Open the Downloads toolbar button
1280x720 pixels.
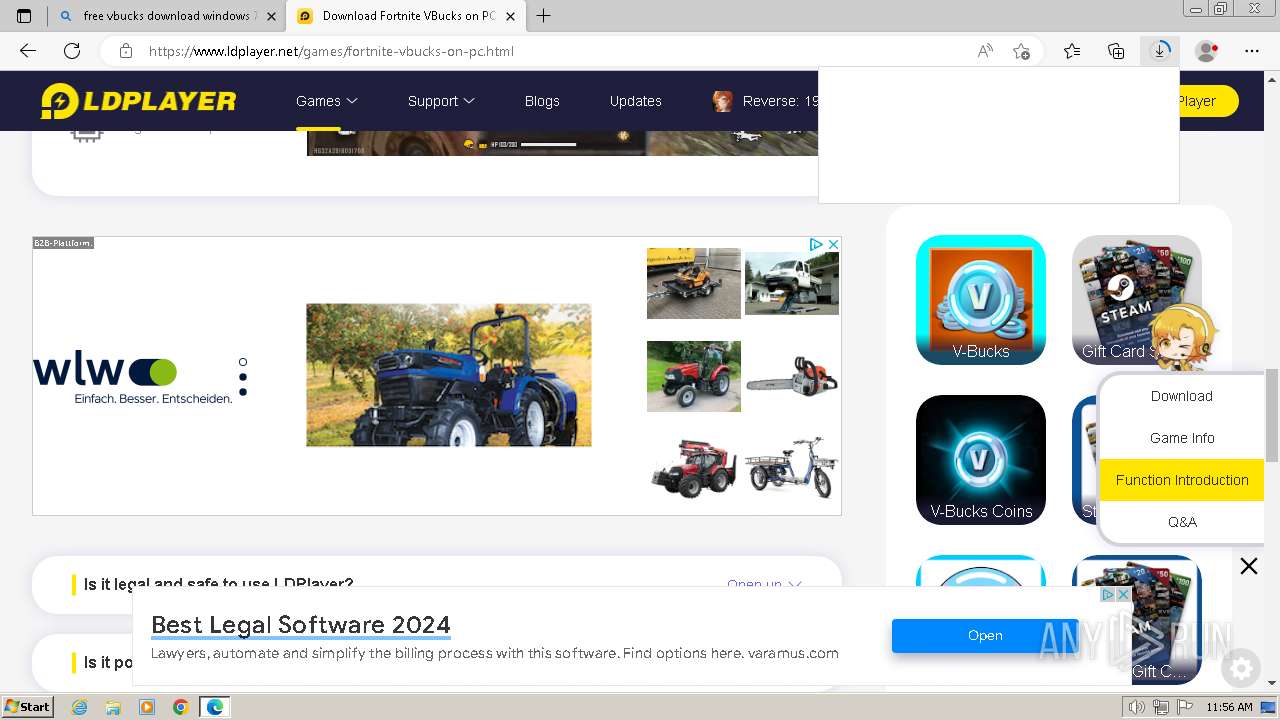pyautogui.click(x=1160, y=51)
